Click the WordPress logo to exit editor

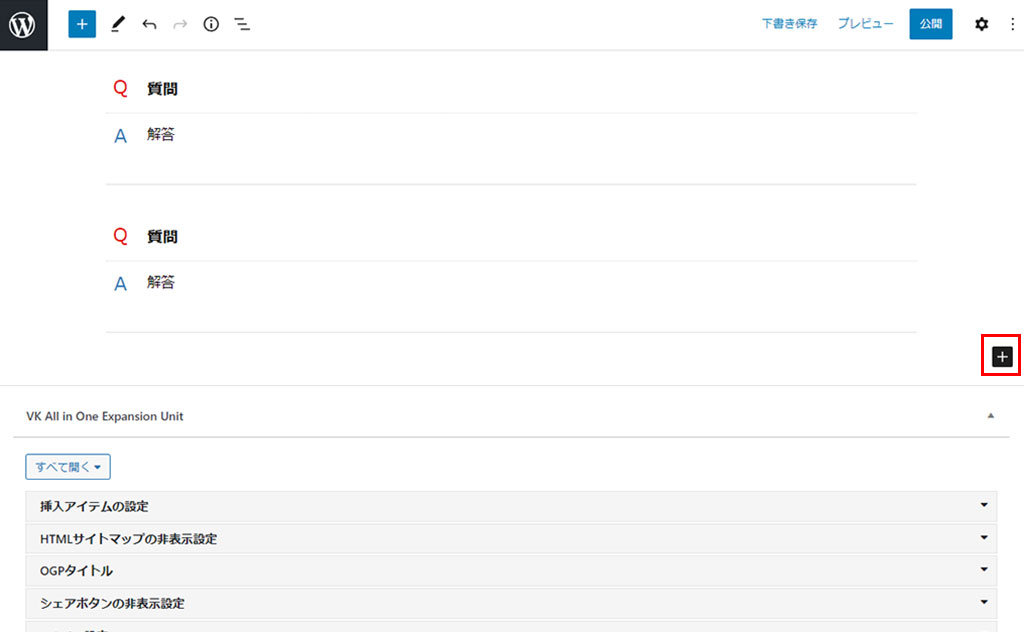click(23, 25)
